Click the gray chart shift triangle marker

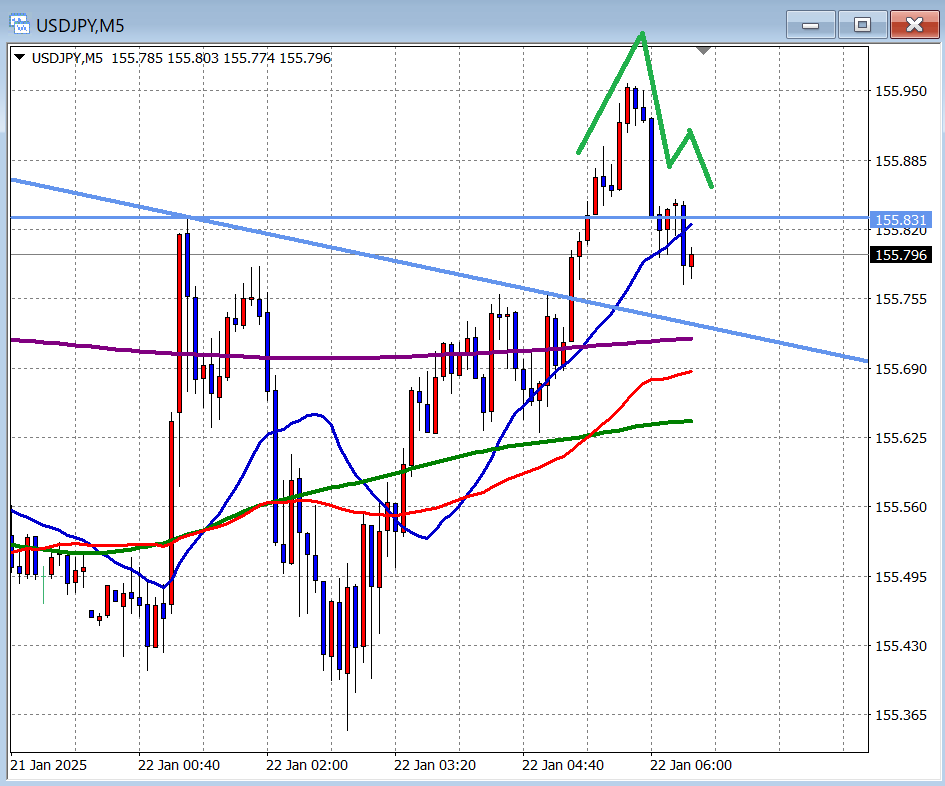tap(704, 49)
